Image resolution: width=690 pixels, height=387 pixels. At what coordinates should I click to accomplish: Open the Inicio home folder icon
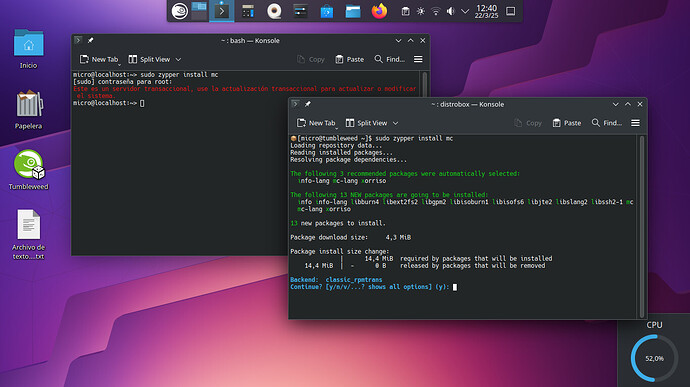click(x=29, y=49)
